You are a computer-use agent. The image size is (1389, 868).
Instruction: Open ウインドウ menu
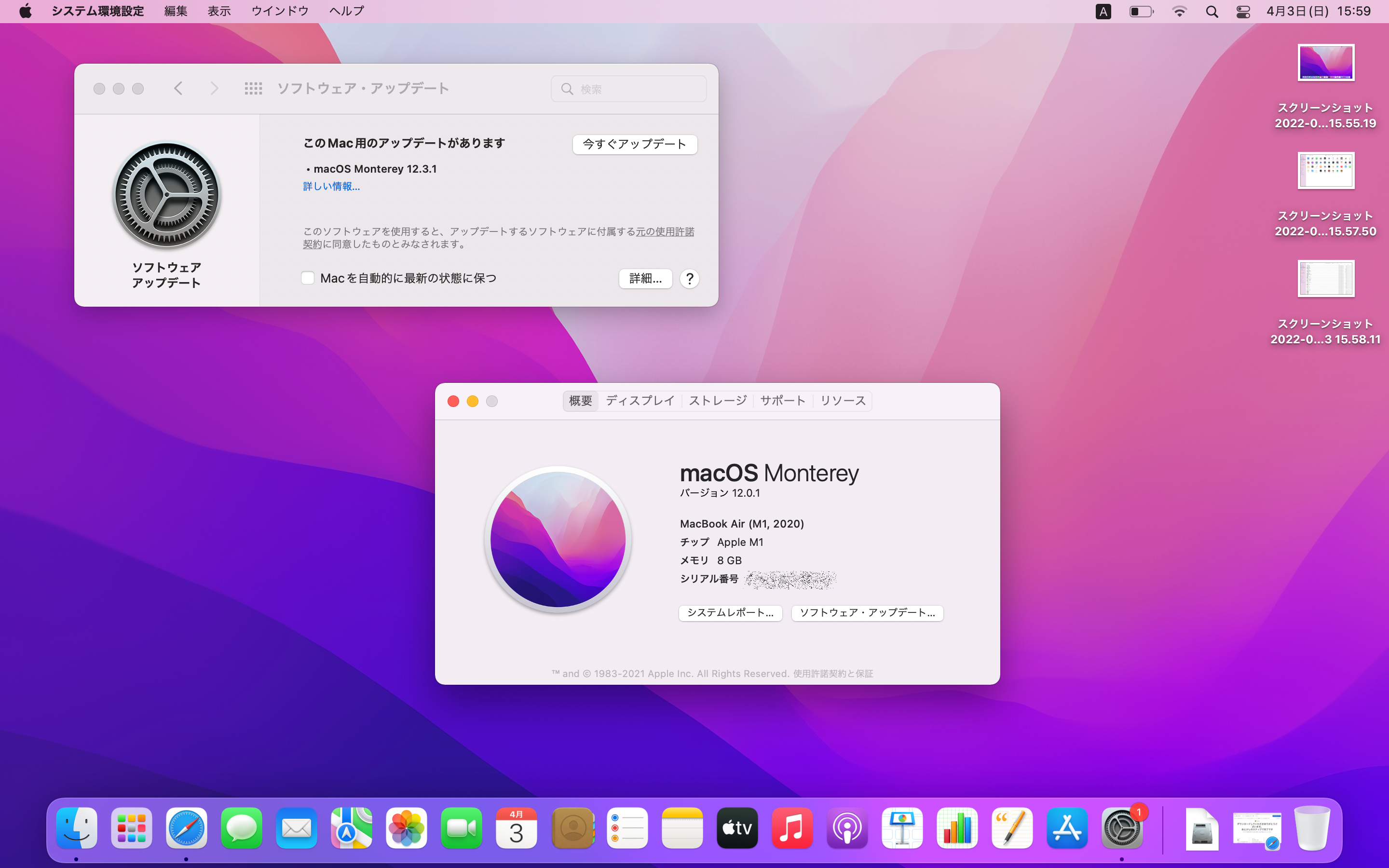[280, 11]
